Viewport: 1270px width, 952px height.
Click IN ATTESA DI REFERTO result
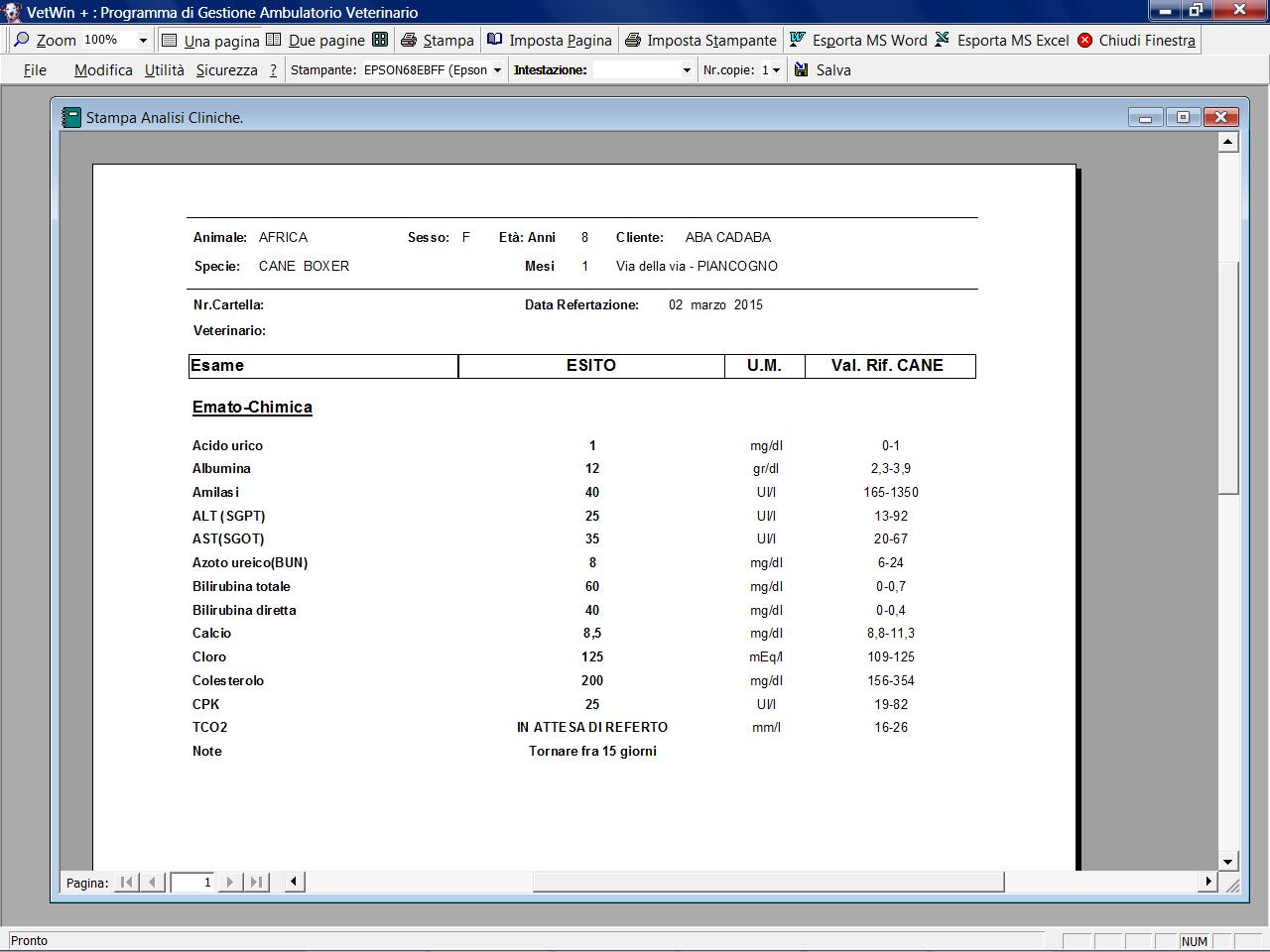592,727
